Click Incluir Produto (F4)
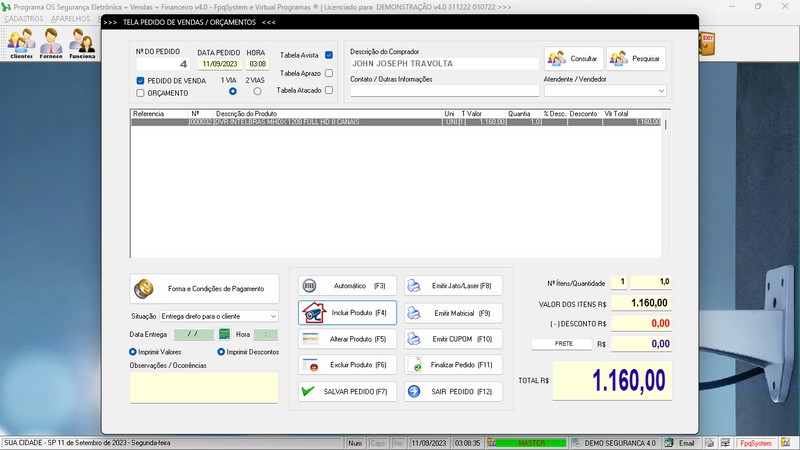This screenshot has width=800, height=450. pyautogui.click(x=347, y=313)
